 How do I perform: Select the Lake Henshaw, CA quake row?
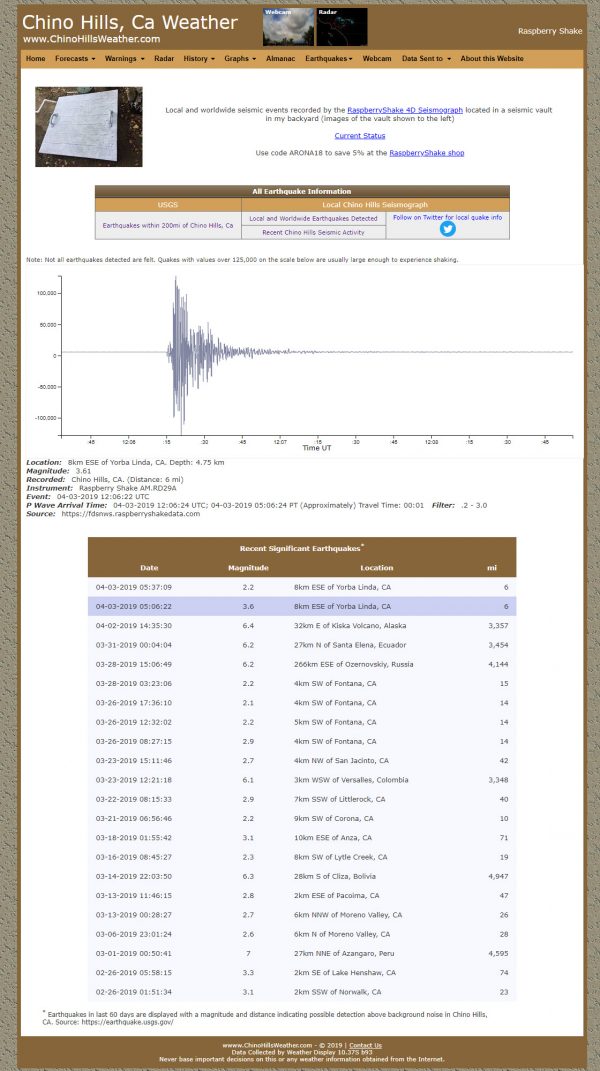pos(302,973)
